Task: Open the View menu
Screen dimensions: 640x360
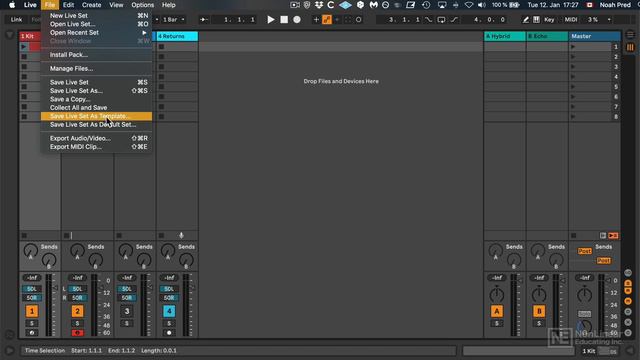Action: click(x=116, y=5)
